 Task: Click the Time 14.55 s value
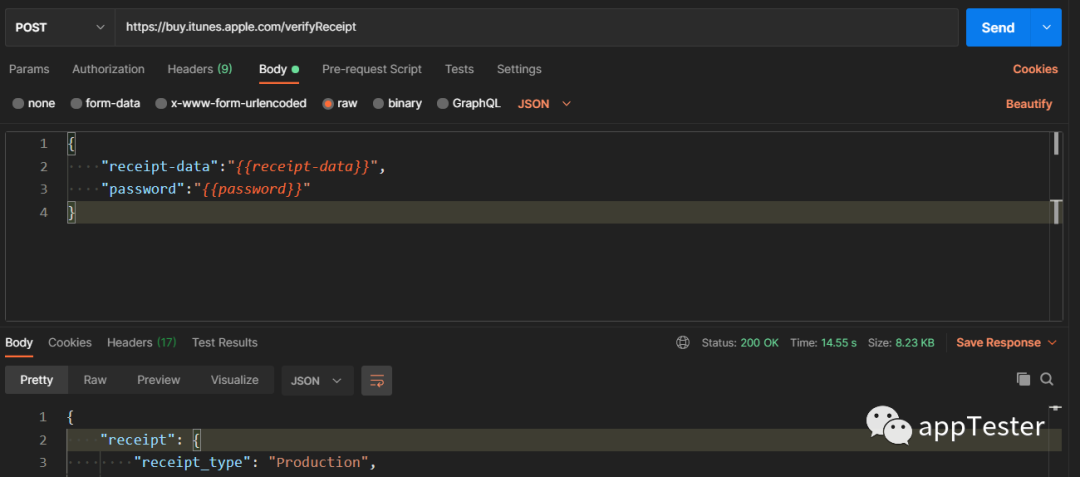(838, 342)
